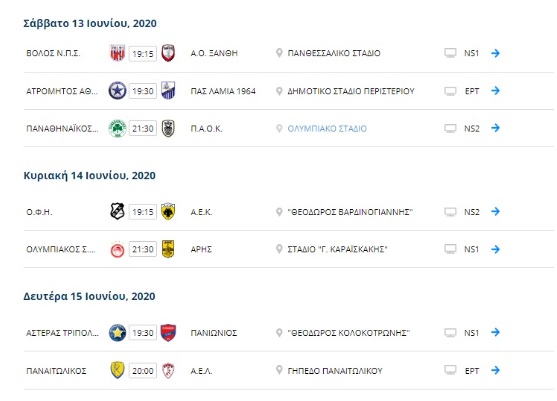Screen dimensions: 557x401
Task: Select the 20:00 kickoff time box
Action: [143, 371]
